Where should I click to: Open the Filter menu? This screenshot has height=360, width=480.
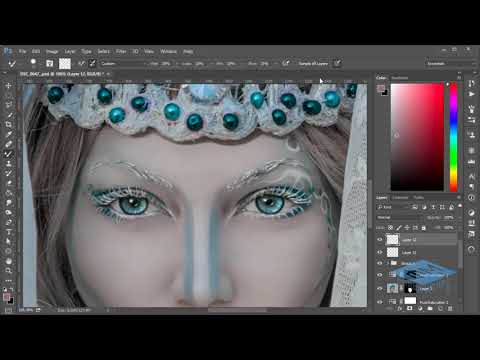pyautogui.click(x=121, y=51)
